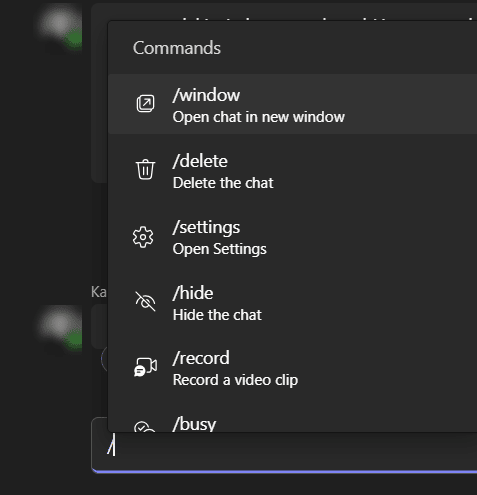The height and width of the screenshot is (495, 477).
Task: Click the gear icon next to /settings
Action: click(143, 237)
